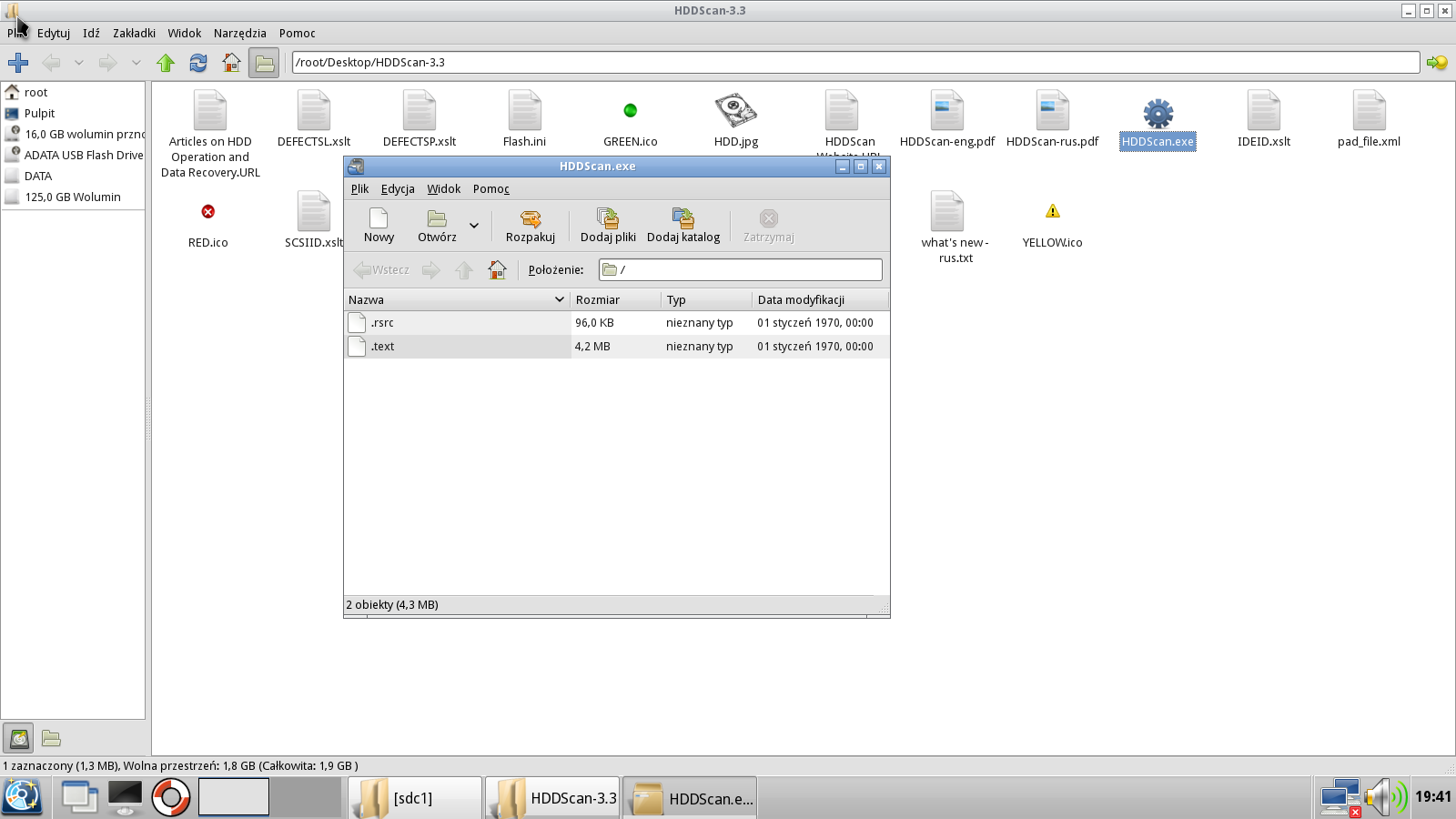Select the HDD.jpg image file

736,119
